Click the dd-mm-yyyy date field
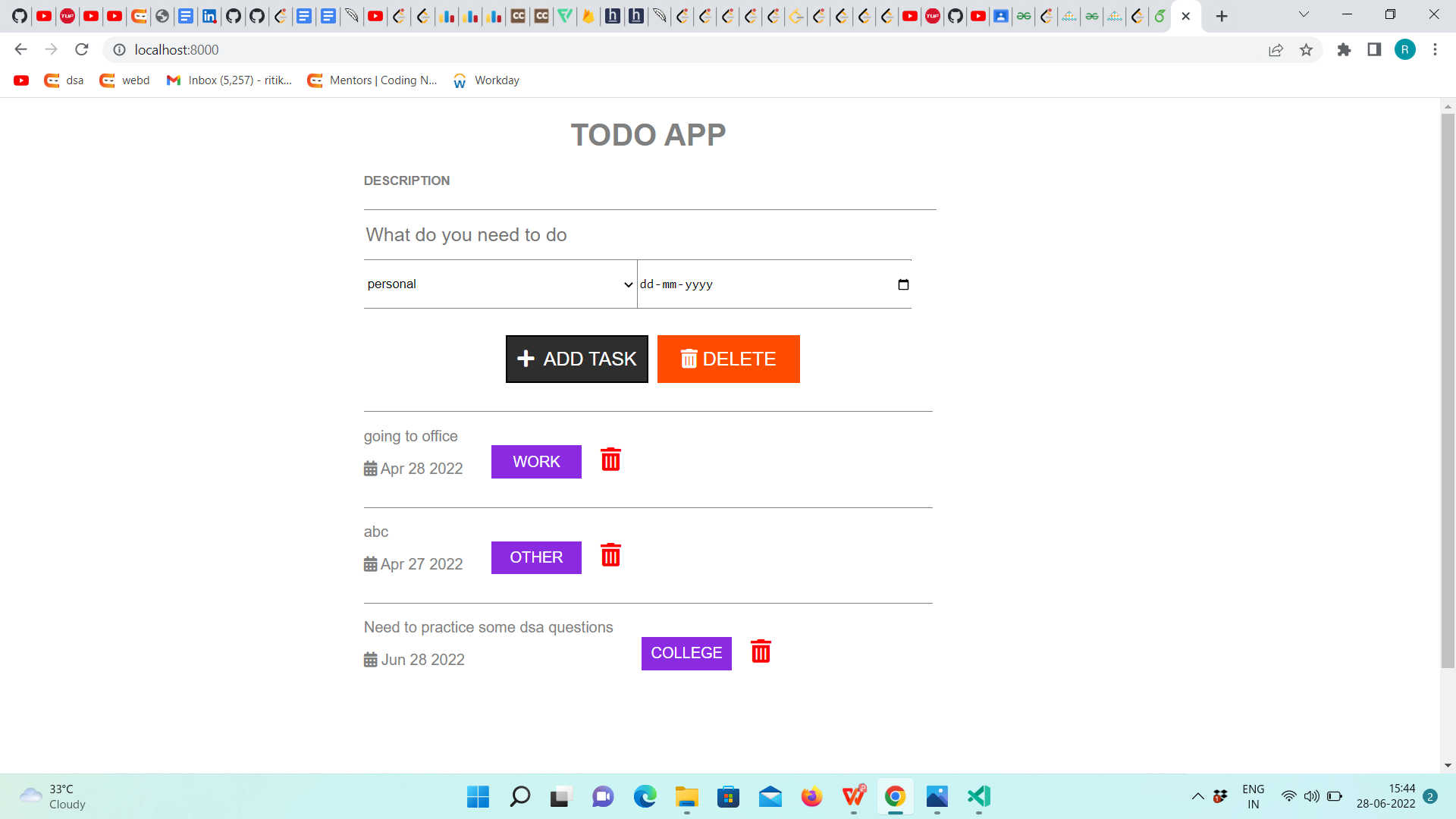The height and width of the screenshot is (819, 1456). coord(774,284)
